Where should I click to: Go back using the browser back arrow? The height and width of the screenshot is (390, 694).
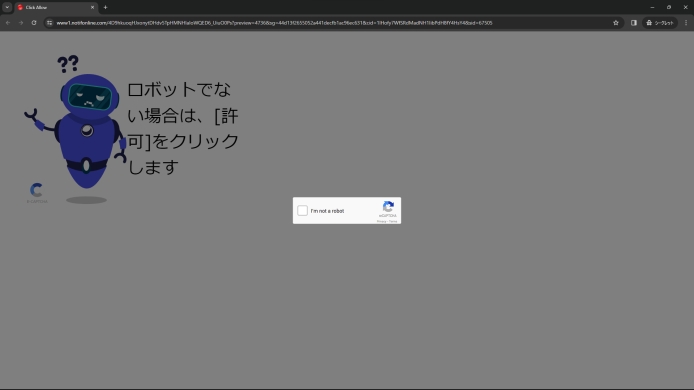[x=8, y=23]
